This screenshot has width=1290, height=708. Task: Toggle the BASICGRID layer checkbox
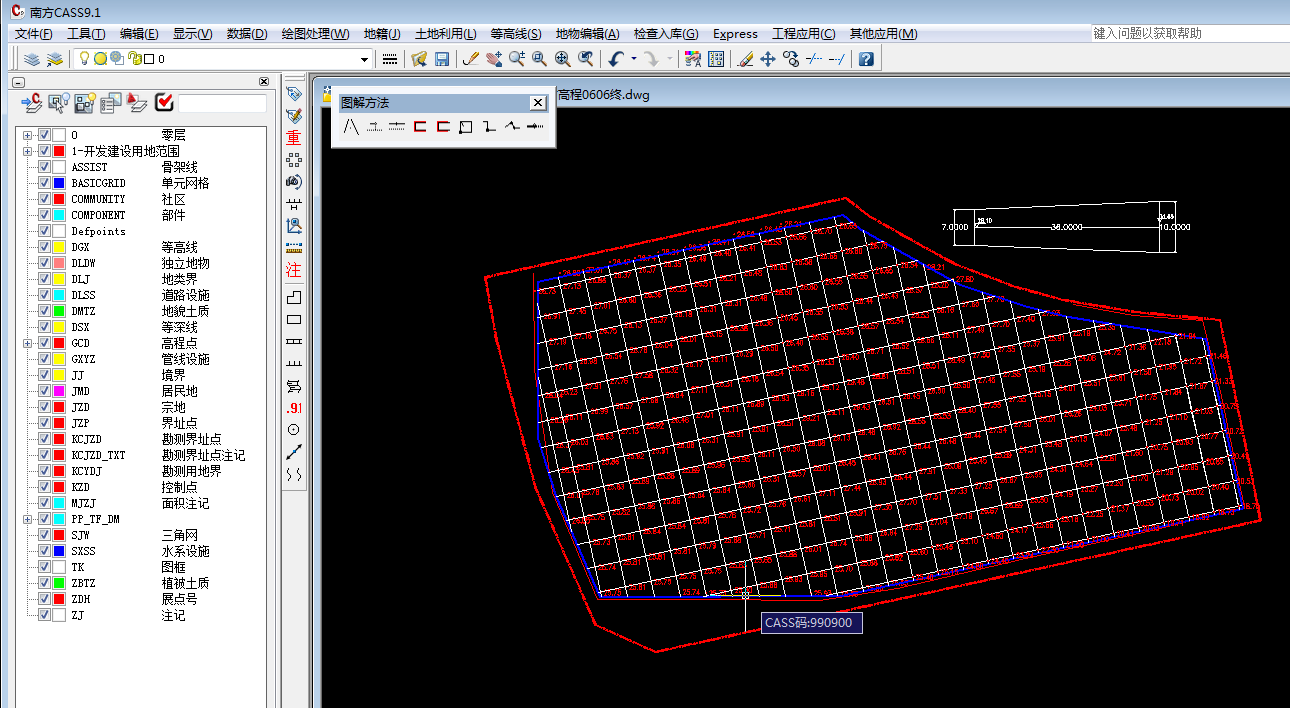pyautogui.click(x=44, y=183)
